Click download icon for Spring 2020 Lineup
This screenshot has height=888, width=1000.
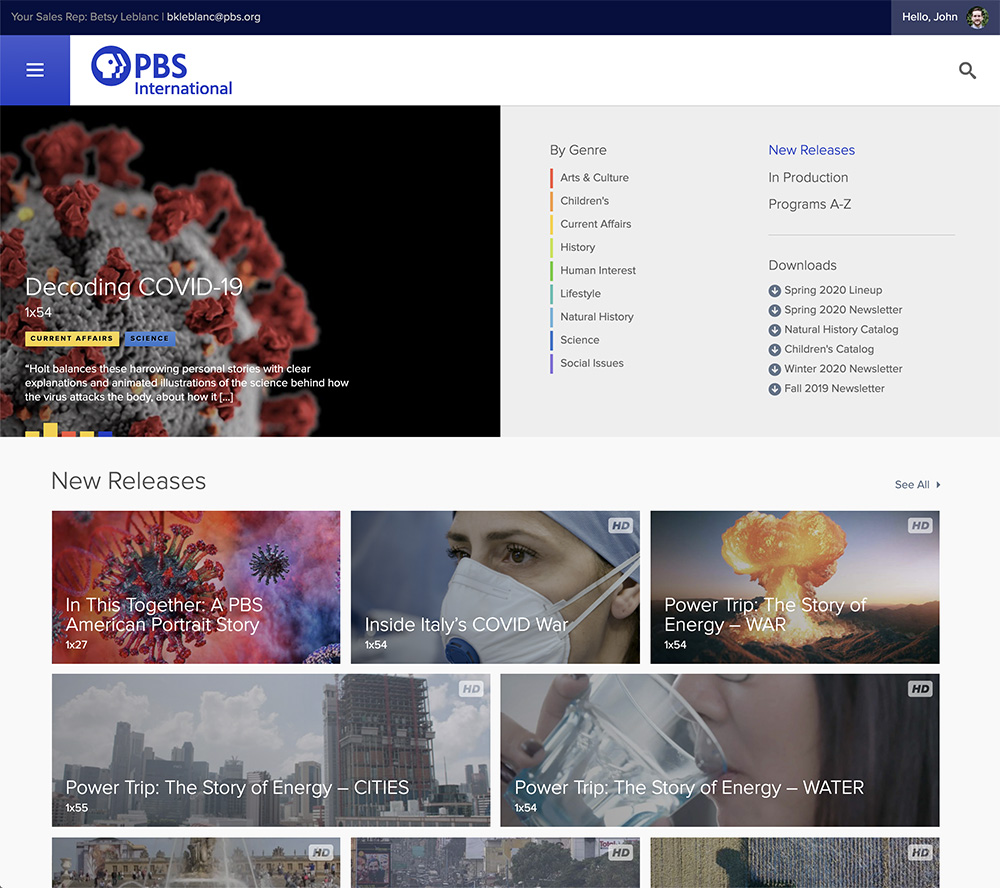point(774,291)
